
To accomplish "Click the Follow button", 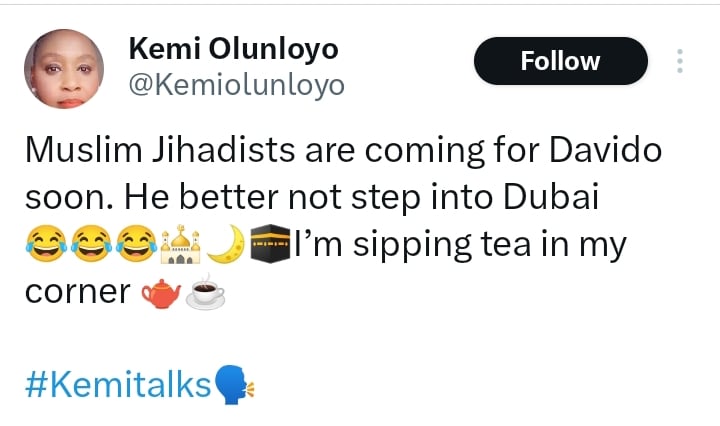I will (x=560, y=61).
